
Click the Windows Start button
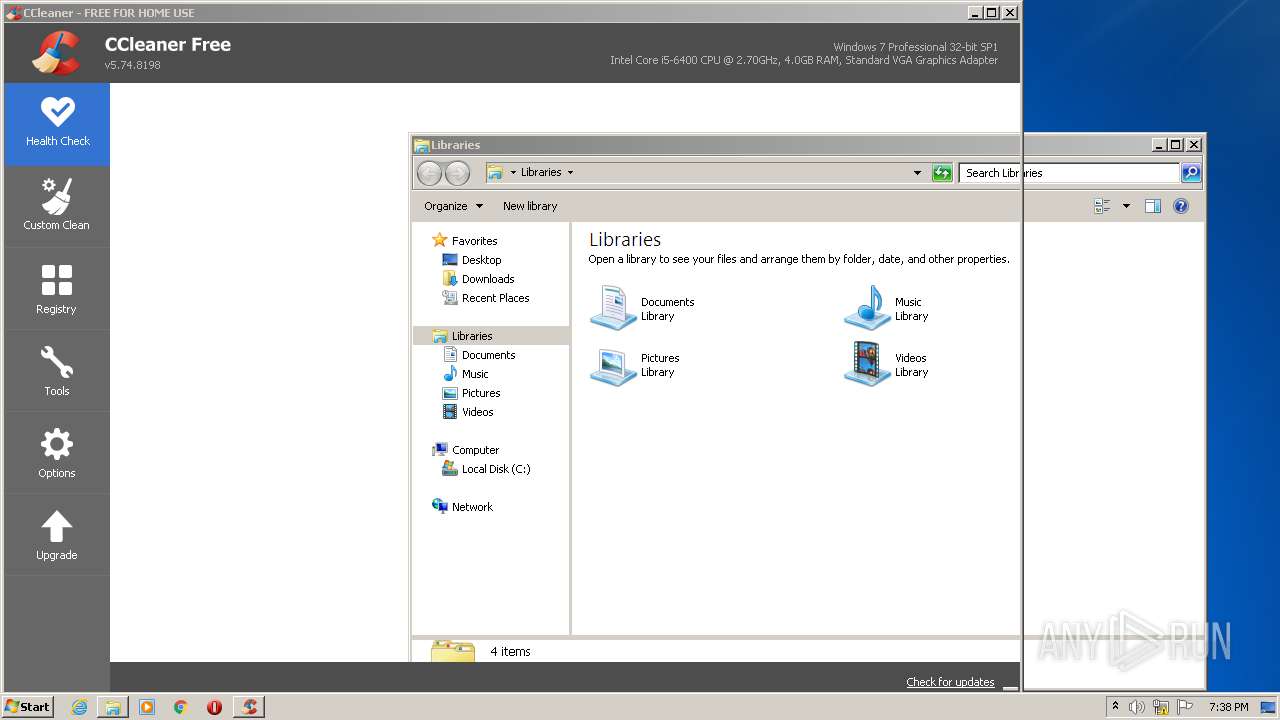[x=28, y=706]
